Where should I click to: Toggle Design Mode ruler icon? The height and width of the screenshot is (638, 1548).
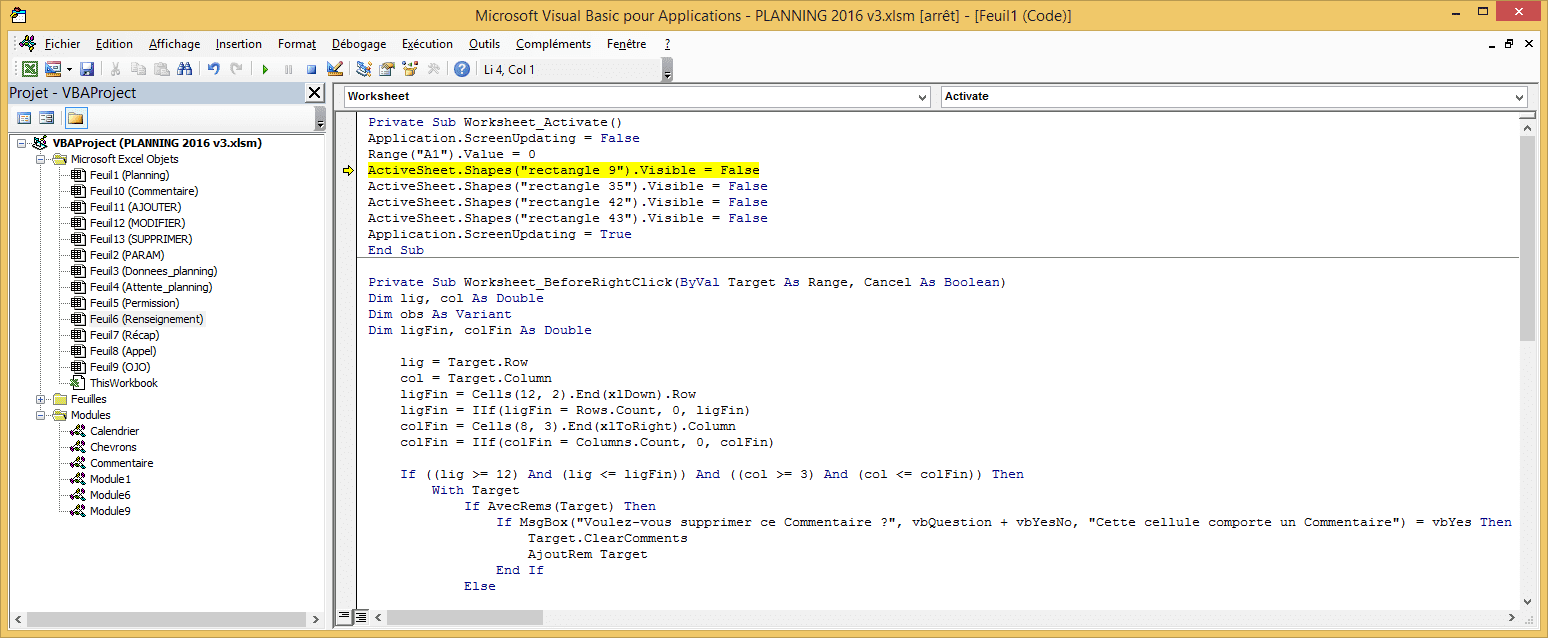[335, 69]
